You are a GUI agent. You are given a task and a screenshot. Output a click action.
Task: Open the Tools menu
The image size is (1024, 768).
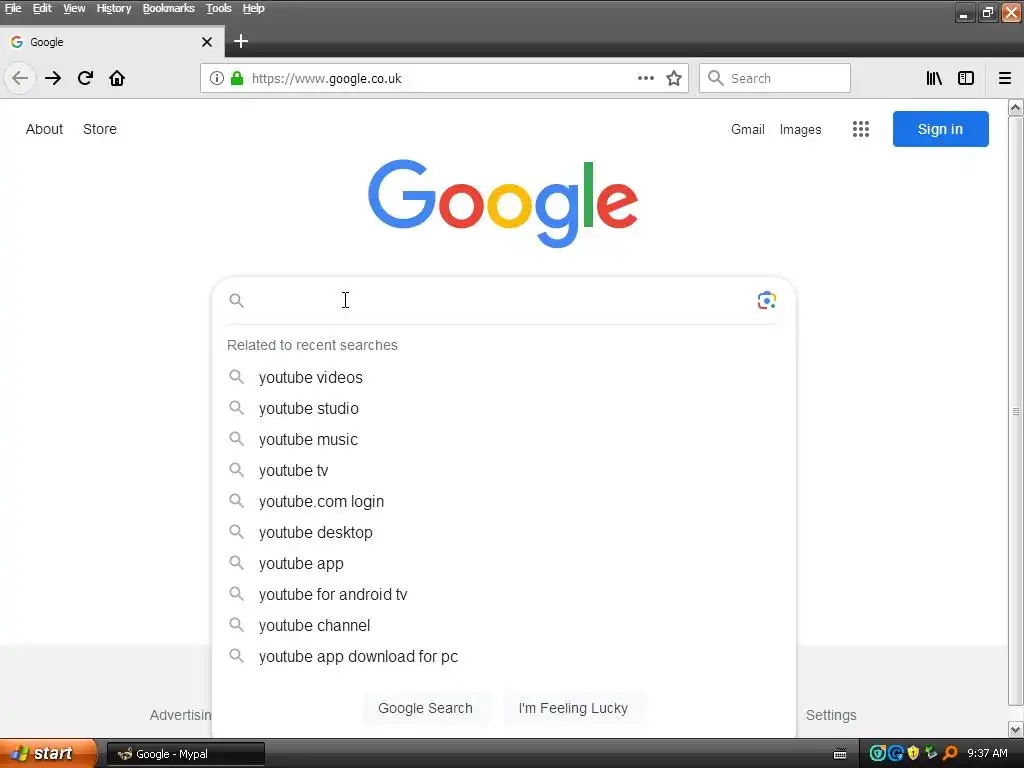coord(219,8)
